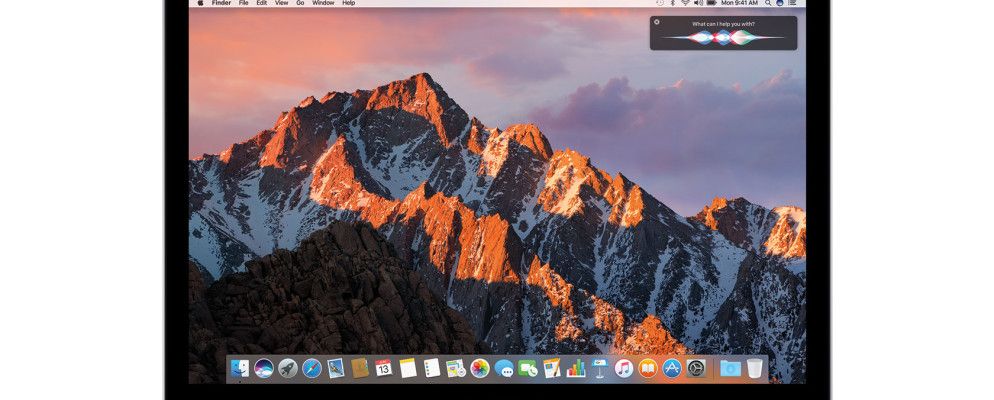
Task: Open Finder from the Dock
Action: [240, 368]
